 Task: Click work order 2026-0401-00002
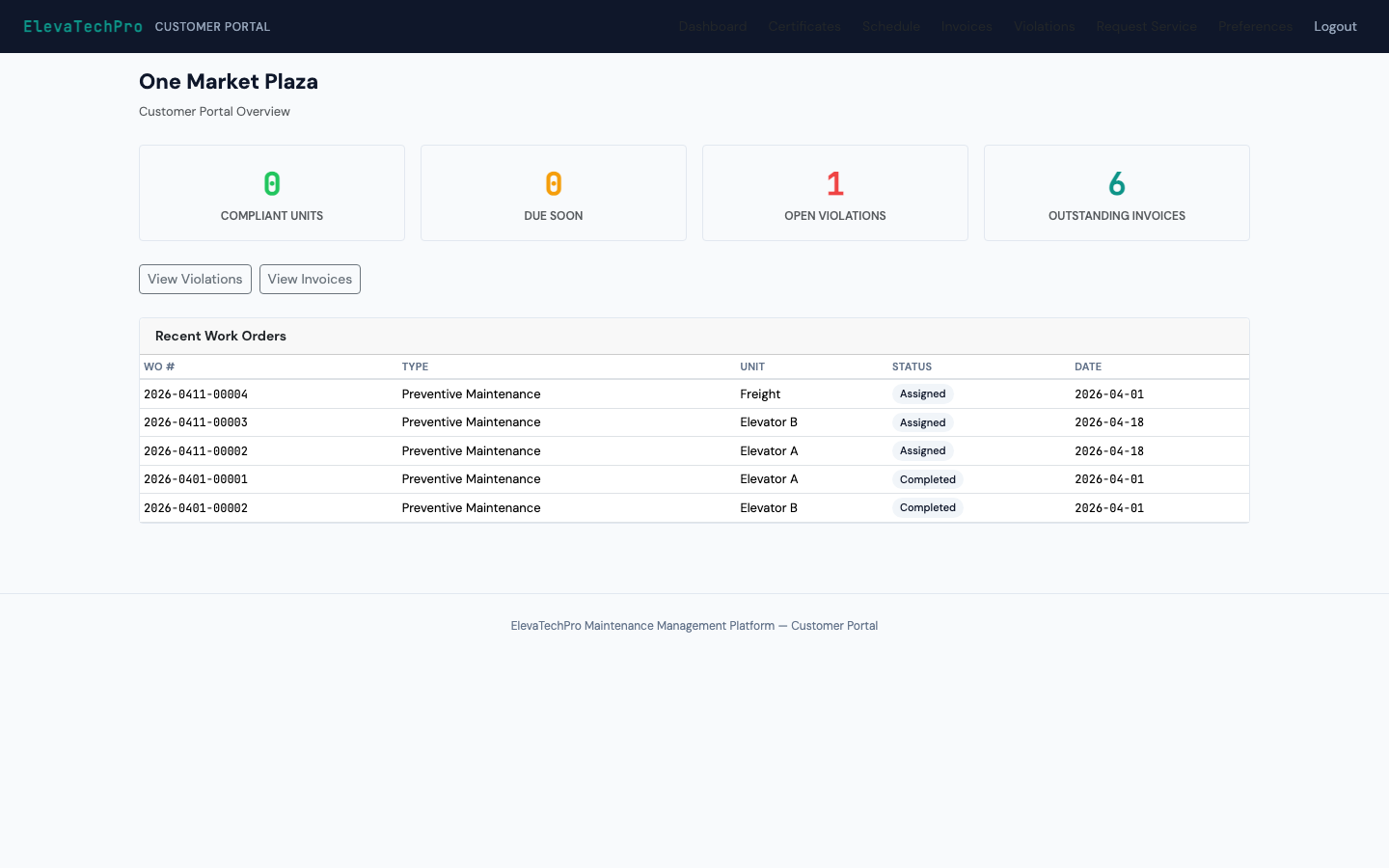[196, 507]
